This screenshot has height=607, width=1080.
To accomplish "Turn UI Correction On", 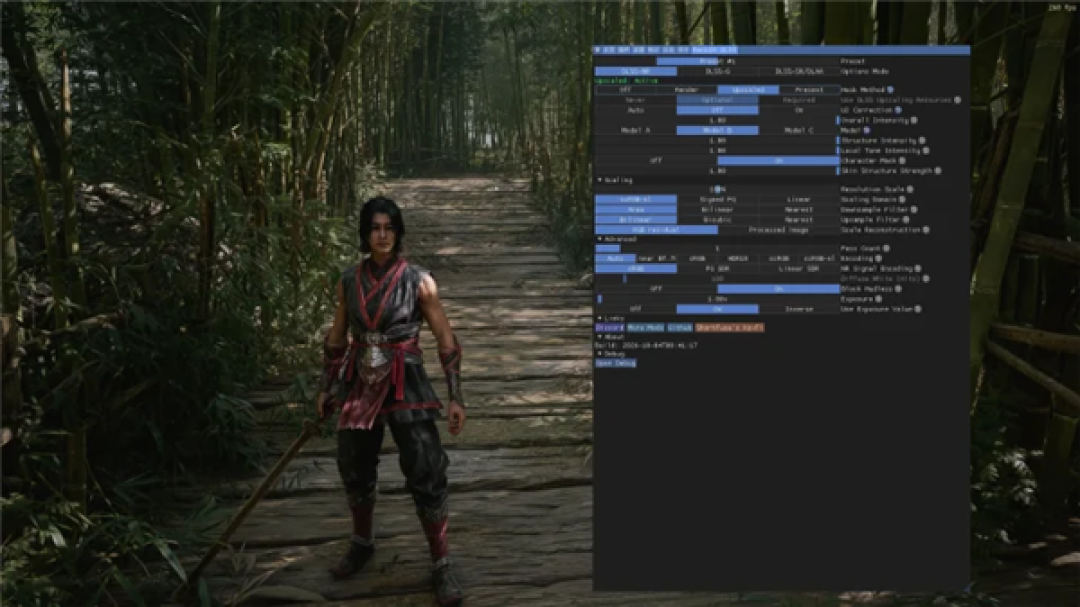I will (x=799, y=110).
